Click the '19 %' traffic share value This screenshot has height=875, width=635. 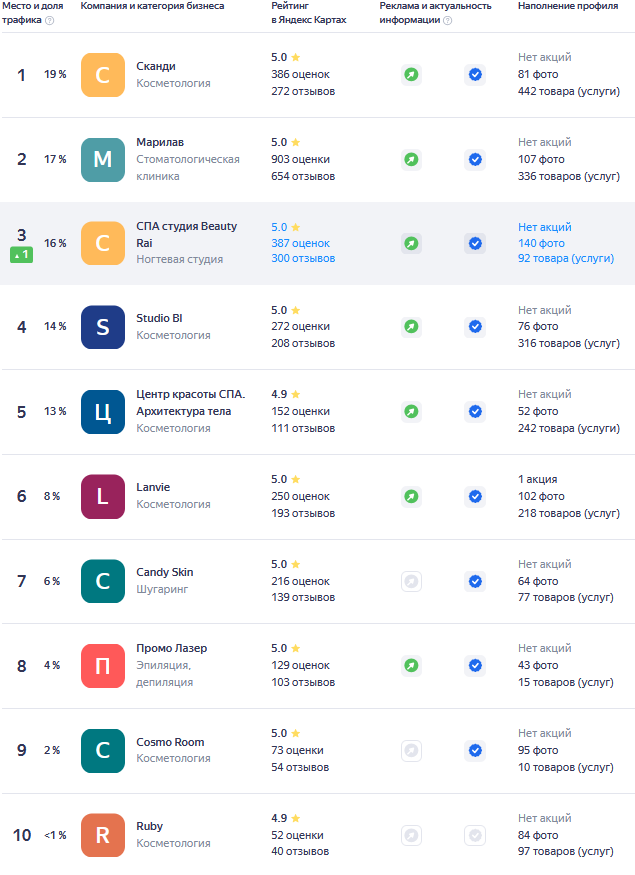(55, 74)
